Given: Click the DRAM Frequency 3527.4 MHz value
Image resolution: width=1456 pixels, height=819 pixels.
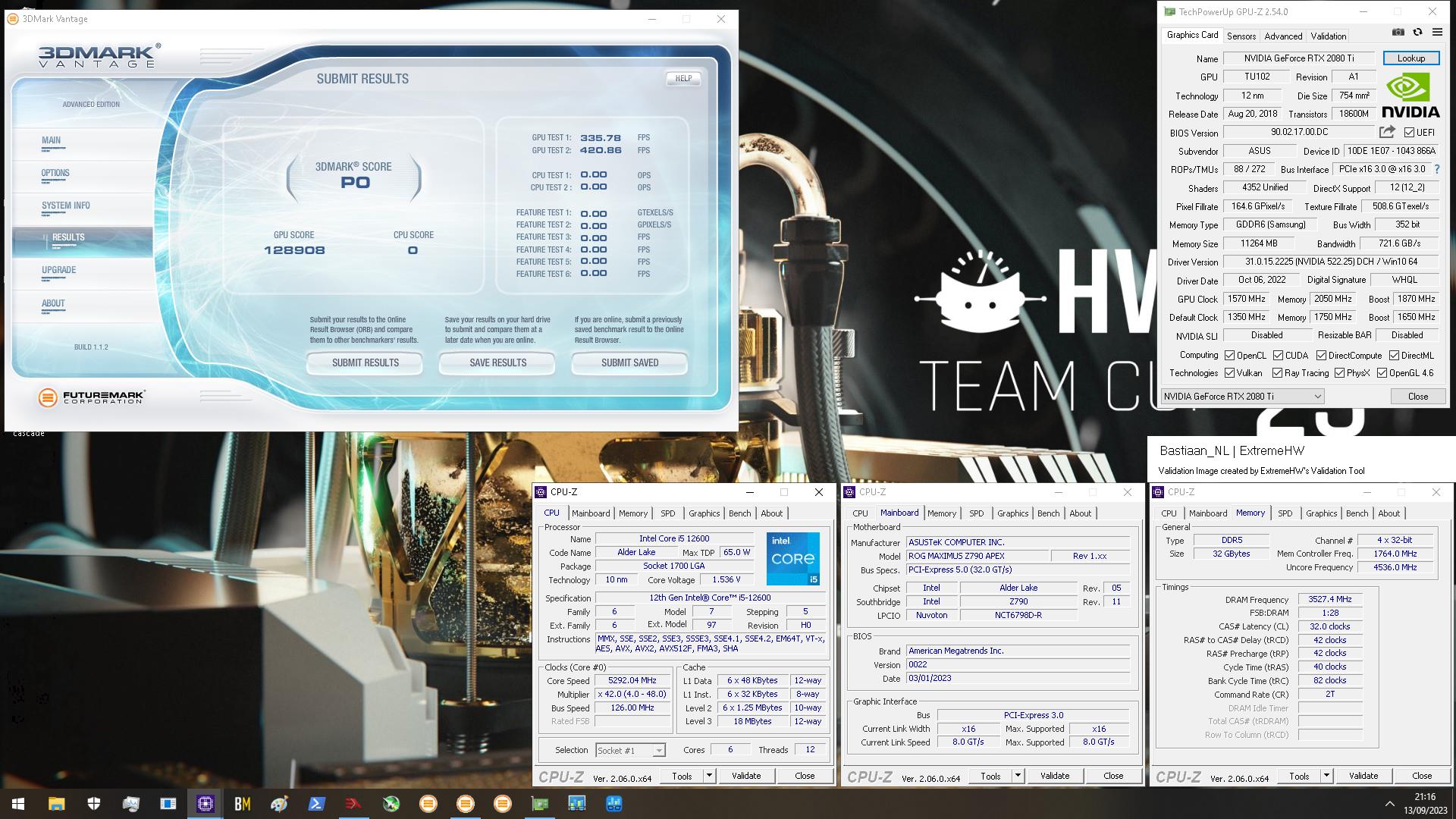Looking at the screenshot, I should pos(1330,599).
